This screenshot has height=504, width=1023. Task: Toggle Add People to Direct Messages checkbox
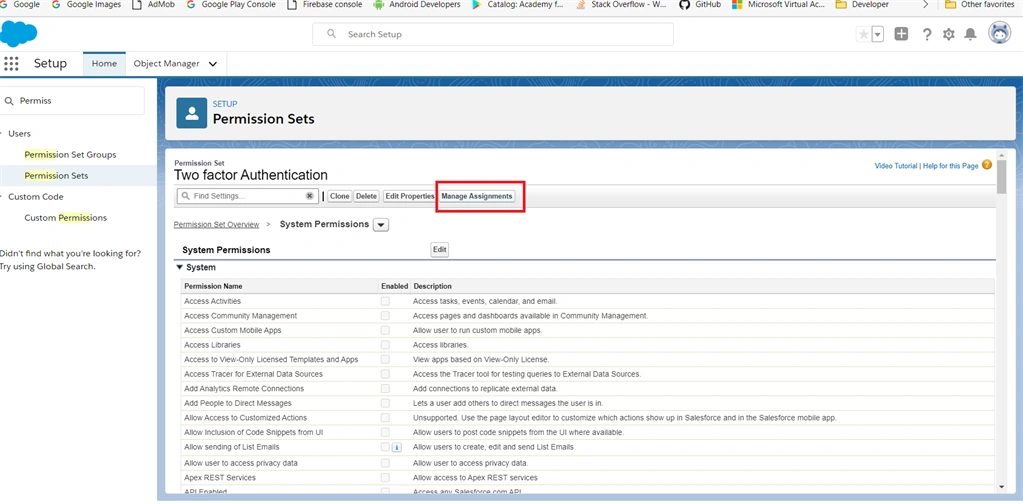click(385, 403)
